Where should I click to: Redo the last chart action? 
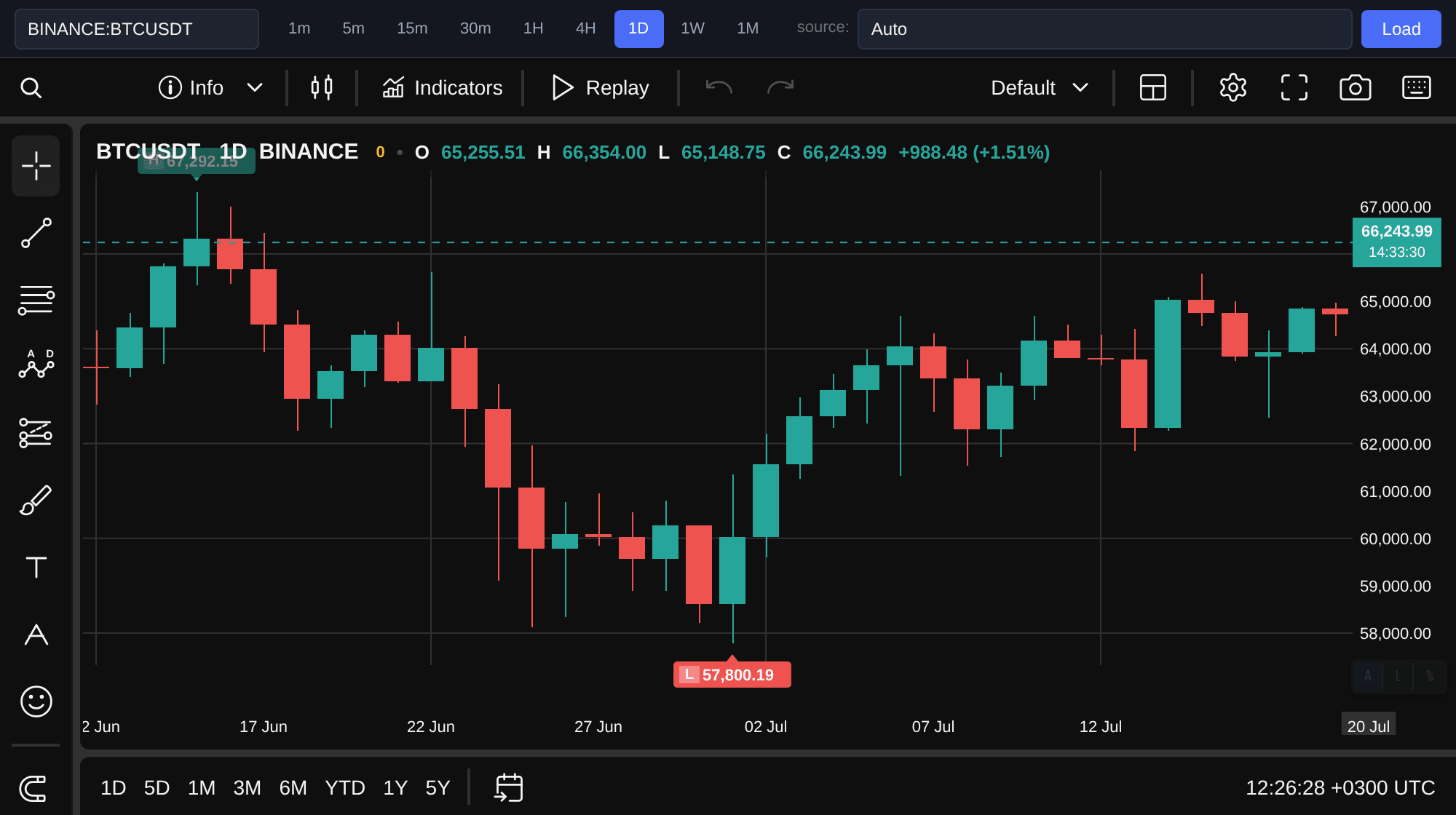[x=780, y=88]
